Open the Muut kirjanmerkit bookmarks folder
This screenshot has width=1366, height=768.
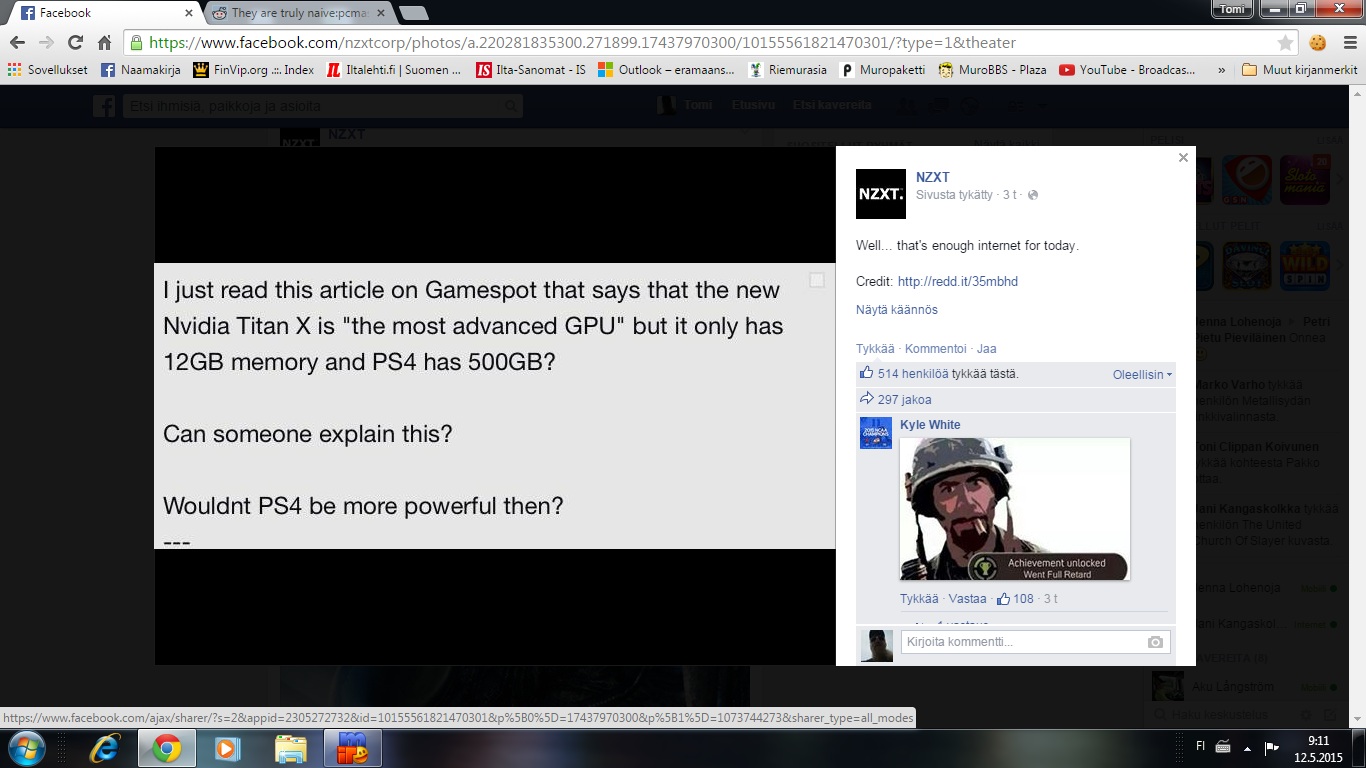click(x=1300, y=70)
